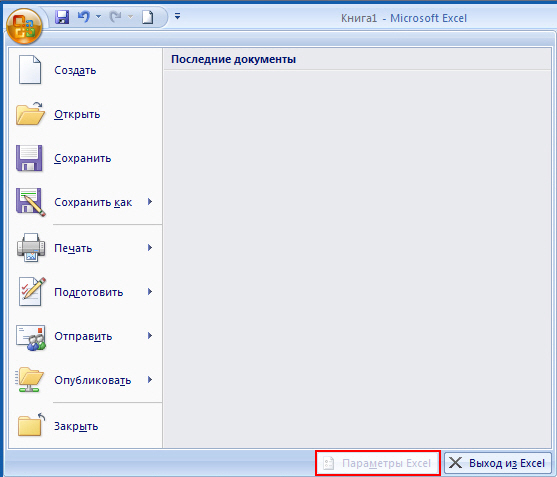
Task: Click the checklist pencil icon beside Подготовить
Action: [32, 291]
